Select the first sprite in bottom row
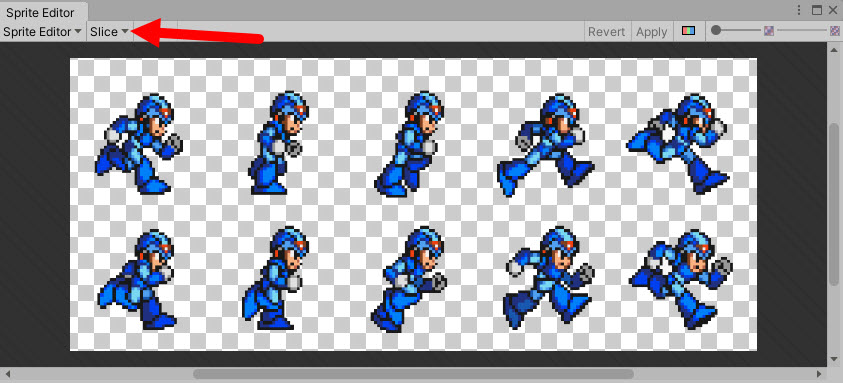 137,280
